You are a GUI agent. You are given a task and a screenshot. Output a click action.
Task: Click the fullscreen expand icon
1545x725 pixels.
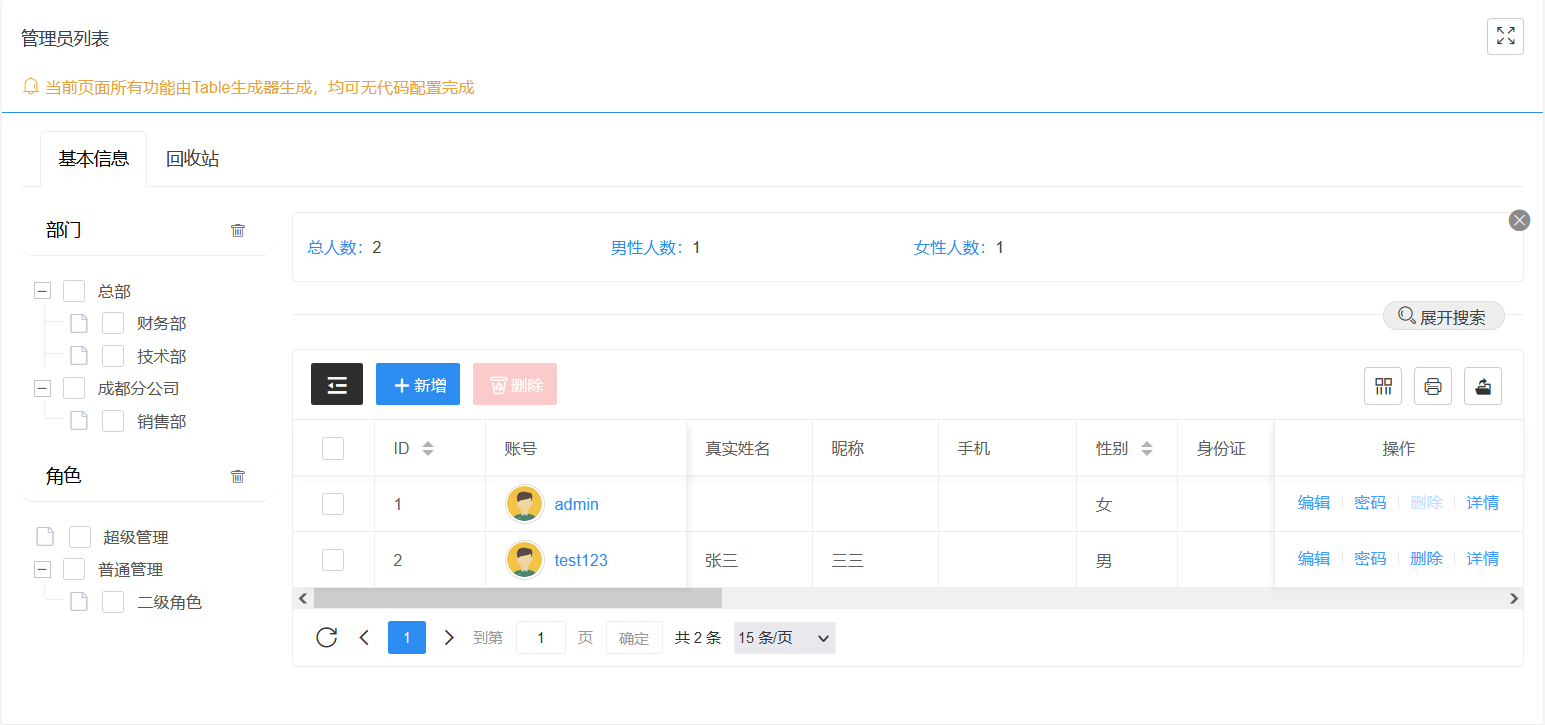[x=1505, y=37]
